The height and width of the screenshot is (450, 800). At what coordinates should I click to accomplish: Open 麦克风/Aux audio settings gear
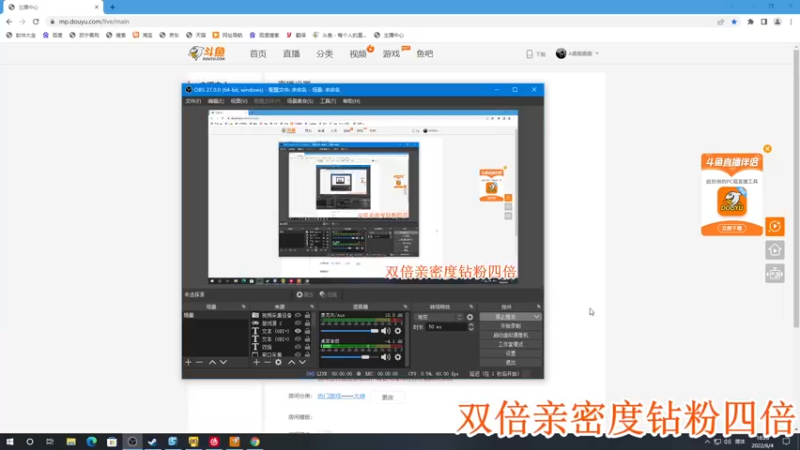point(398,331)
